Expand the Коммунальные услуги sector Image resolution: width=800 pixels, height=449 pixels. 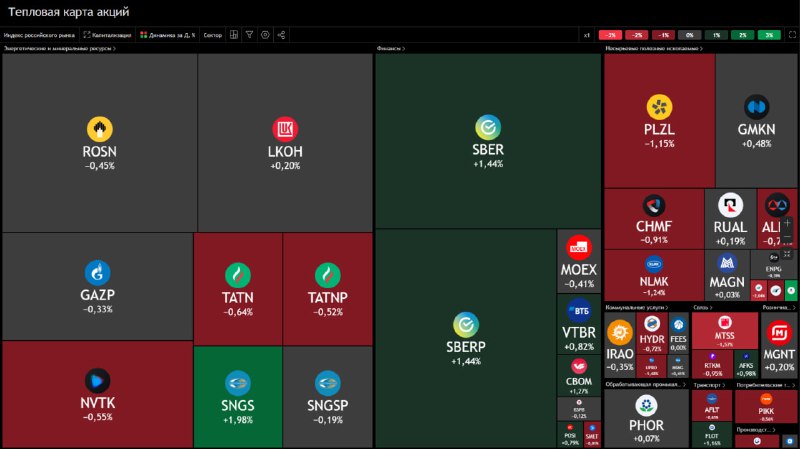click(x=637, y=307)
